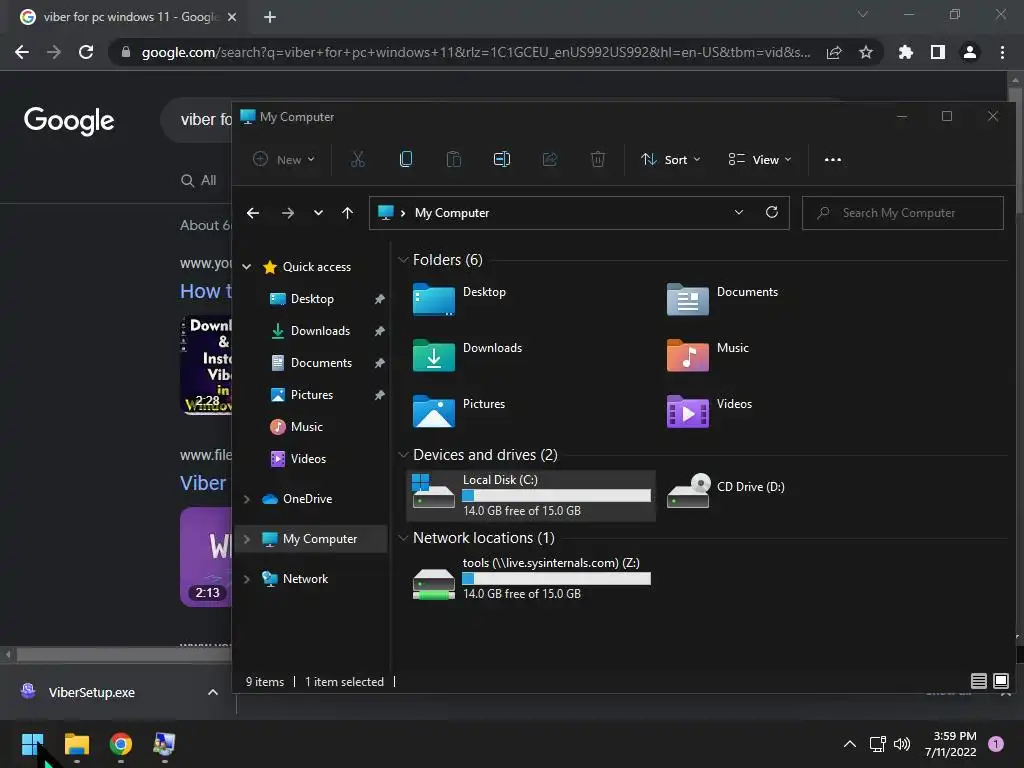Expand OneDrive tree node
The height and width of the screenshot is (768, 1024).
247,499
